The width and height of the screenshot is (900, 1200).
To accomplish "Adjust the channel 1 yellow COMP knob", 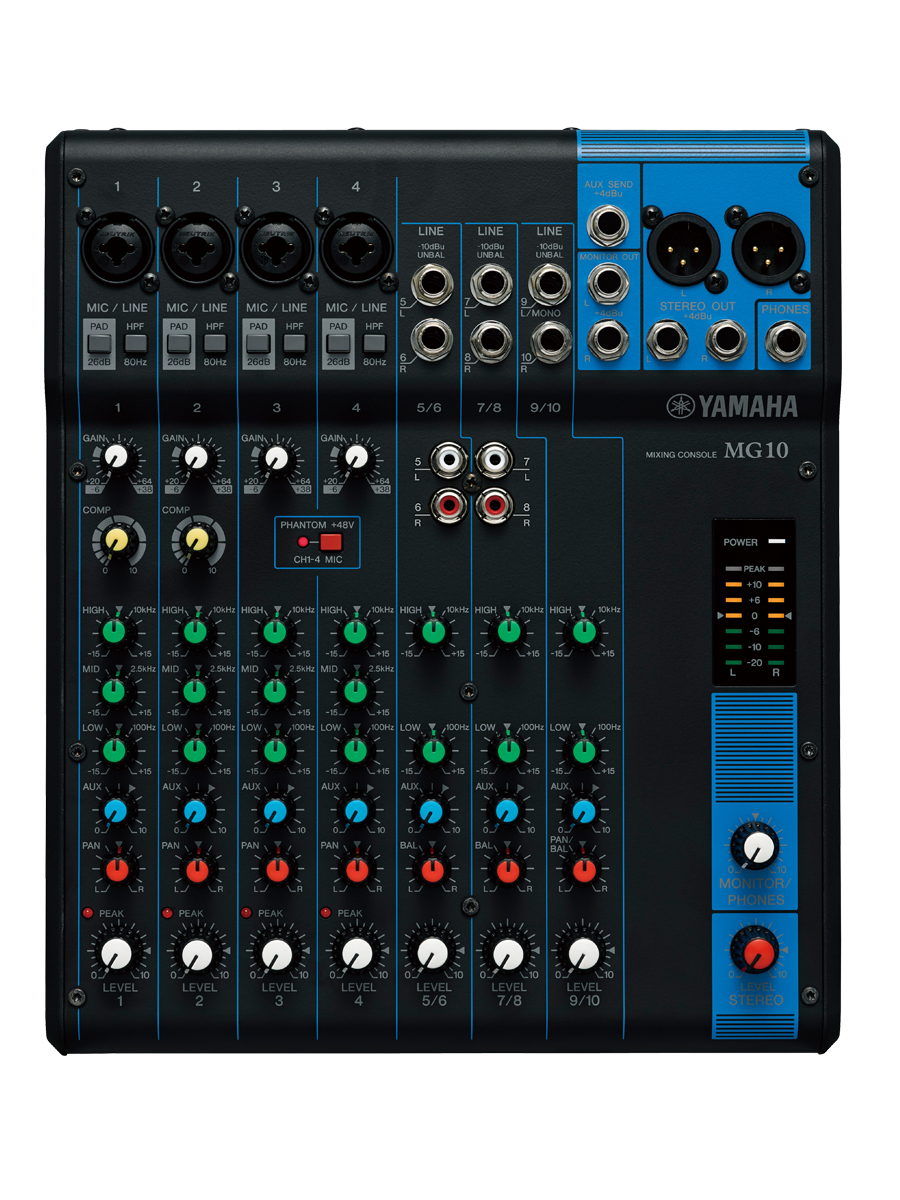I will (118, 541).
